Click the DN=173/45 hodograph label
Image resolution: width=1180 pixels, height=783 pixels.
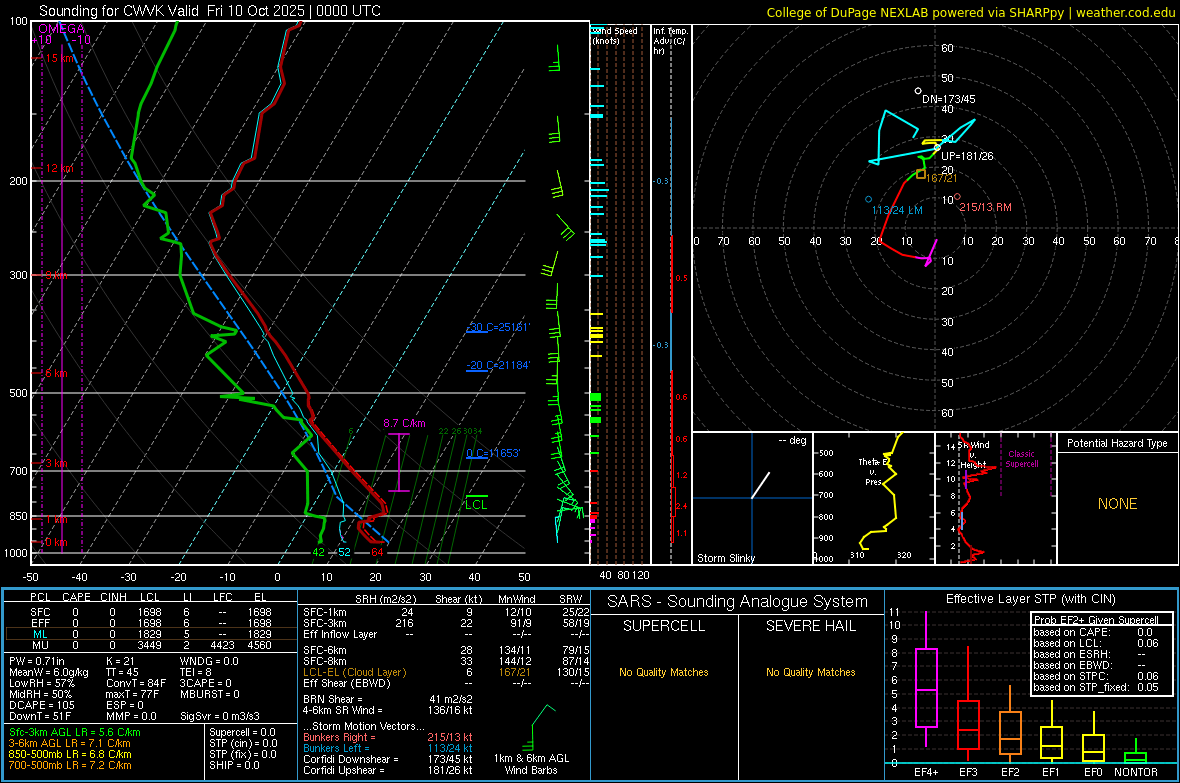[x=948, y=99]
